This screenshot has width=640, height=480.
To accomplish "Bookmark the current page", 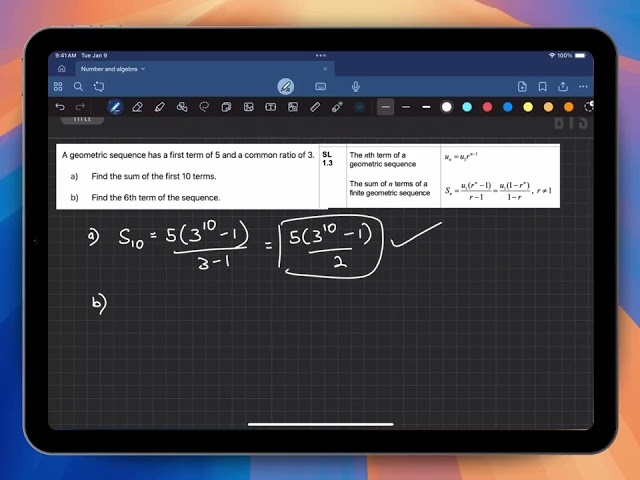I will click(542, 87).
